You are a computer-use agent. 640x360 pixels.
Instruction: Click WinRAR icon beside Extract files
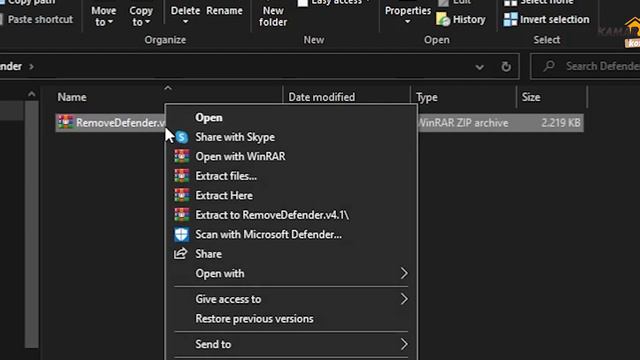[x=182, y=176]
